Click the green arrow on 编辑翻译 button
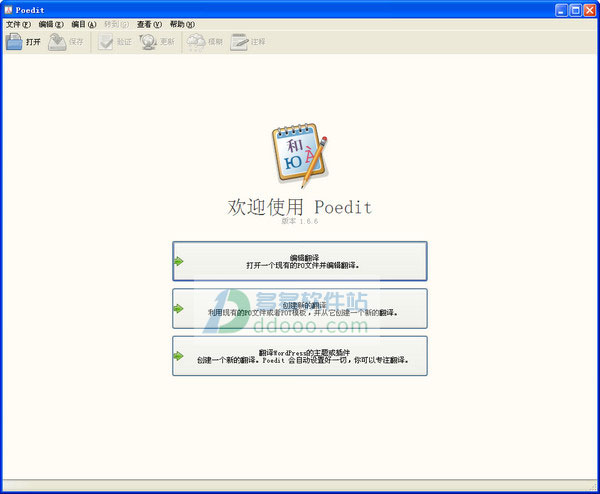The image size is (600, 494). click(178, 262)
